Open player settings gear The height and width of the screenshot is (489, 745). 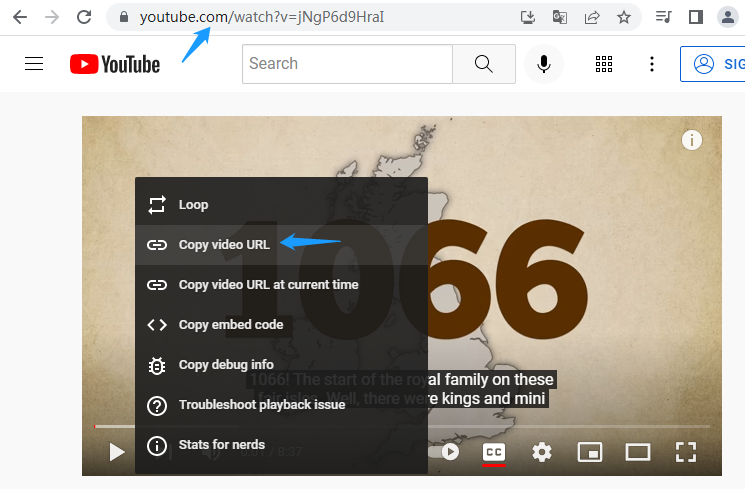point(542,452)
